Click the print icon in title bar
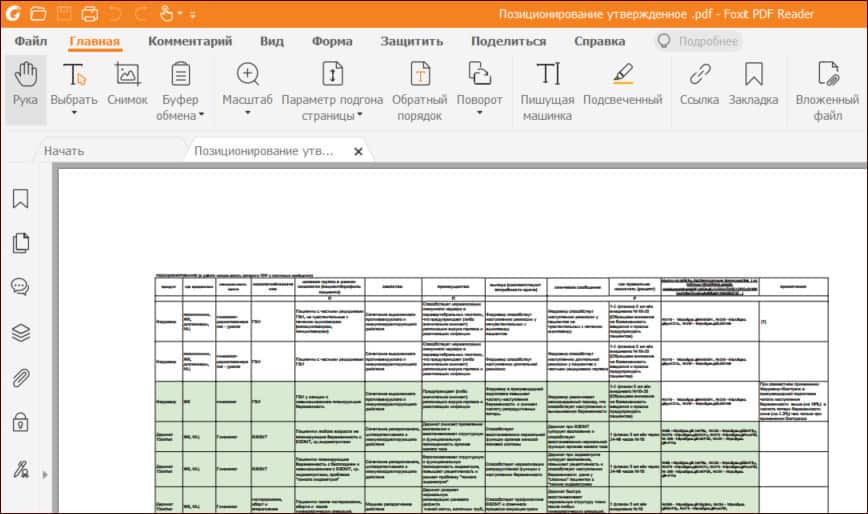Image resolution: width=868 pixels, height=514 pixels. (90, 14)
